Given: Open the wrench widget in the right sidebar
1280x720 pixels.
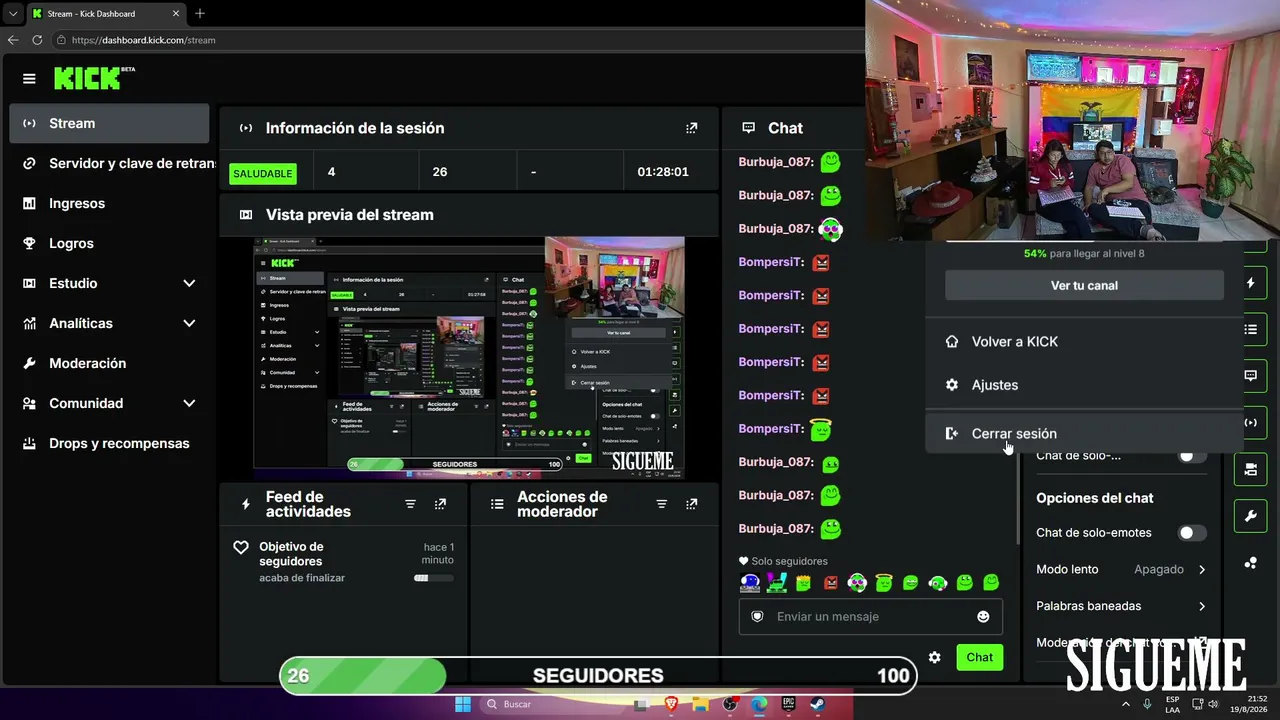Looking at the screenshot, I should pos(1250,516).
